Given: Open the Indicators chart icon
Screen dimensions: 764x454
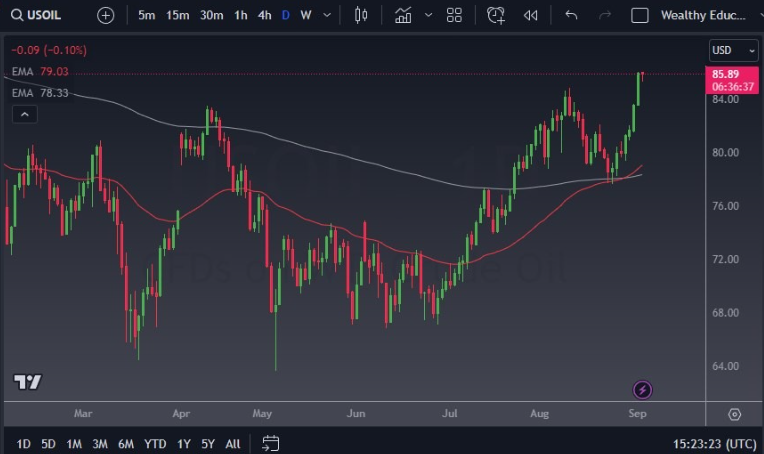Looking at the screenshot, I should coord(403,15).
